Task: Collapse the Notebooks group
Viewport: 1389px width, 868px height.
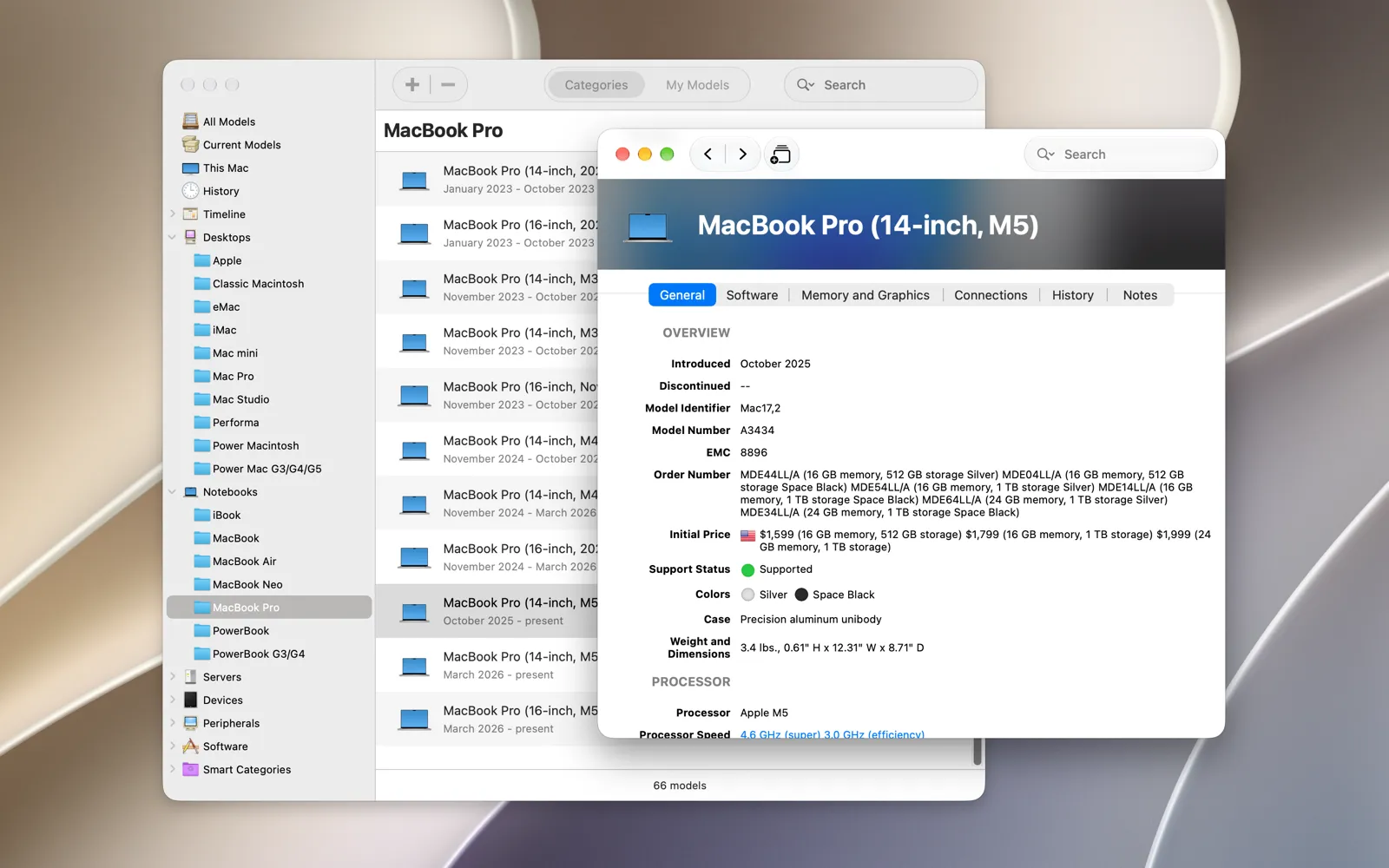Action: coord(172,492)
